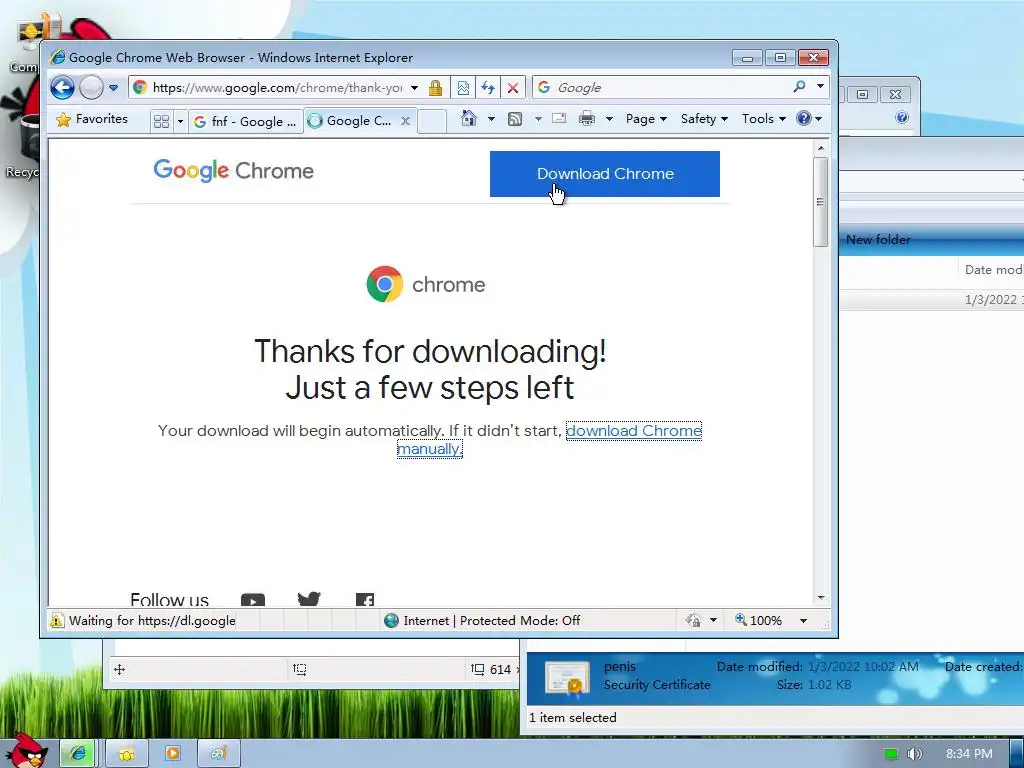Grab the vertical scrollbar thumb
Viewport: 1024px width, 768px height.
[821, 202]
